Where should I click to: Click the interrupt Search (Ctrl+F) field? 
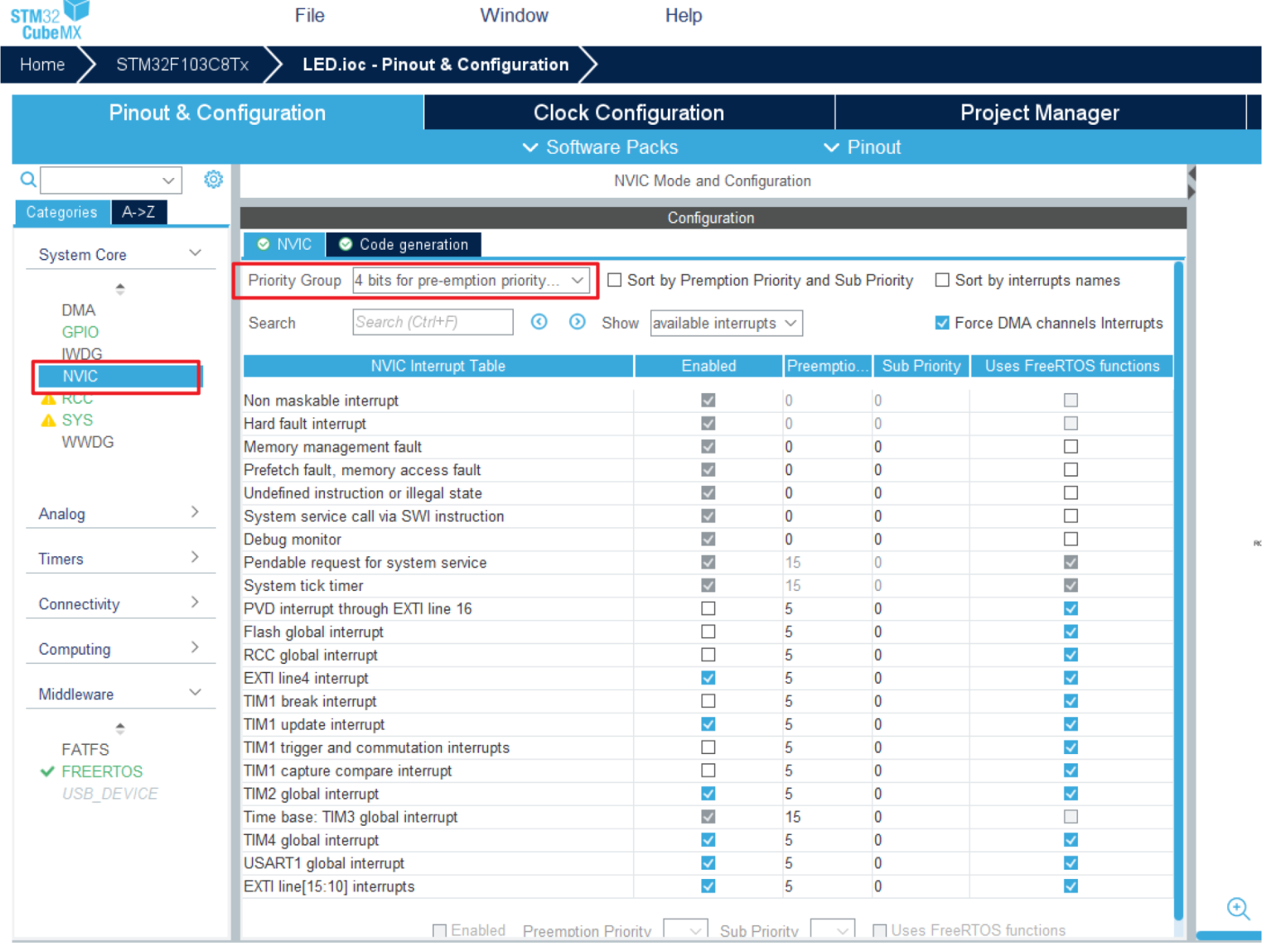click(432, 322)
